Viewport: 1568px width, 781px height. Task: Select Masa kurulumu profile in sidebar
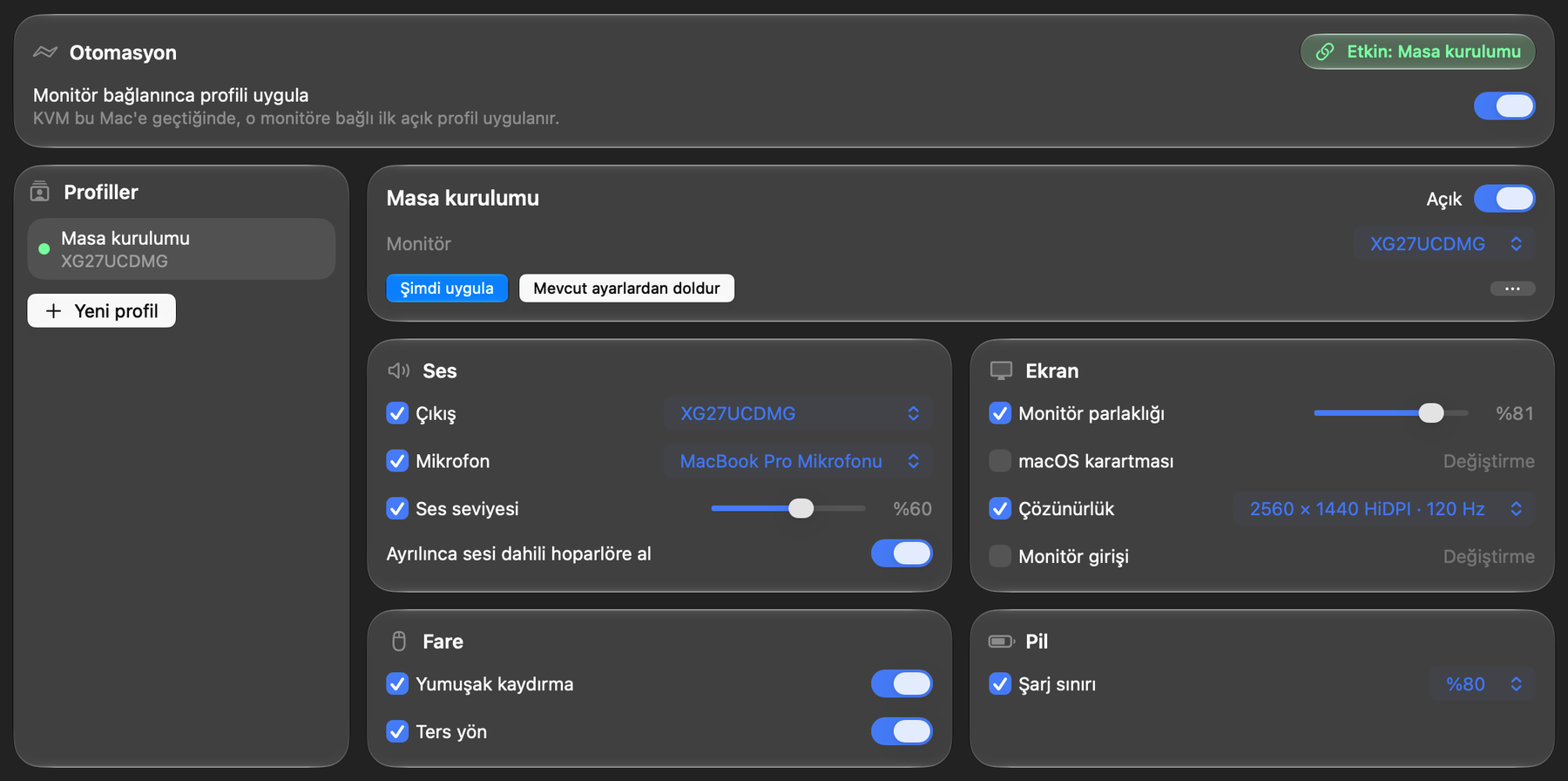pyautogui.click(x=181, y=249)
